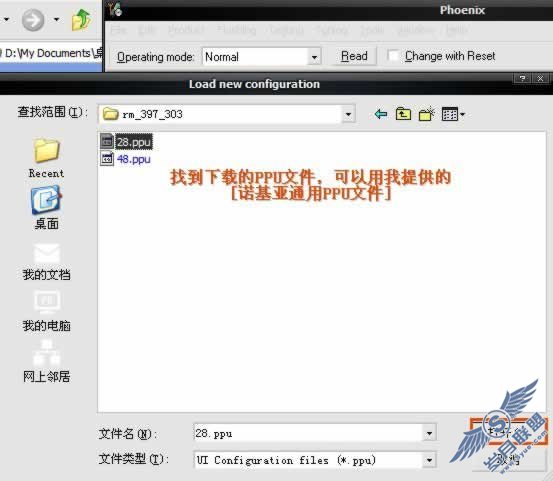Select the 28.ppu file icon

tap(107, 141)
